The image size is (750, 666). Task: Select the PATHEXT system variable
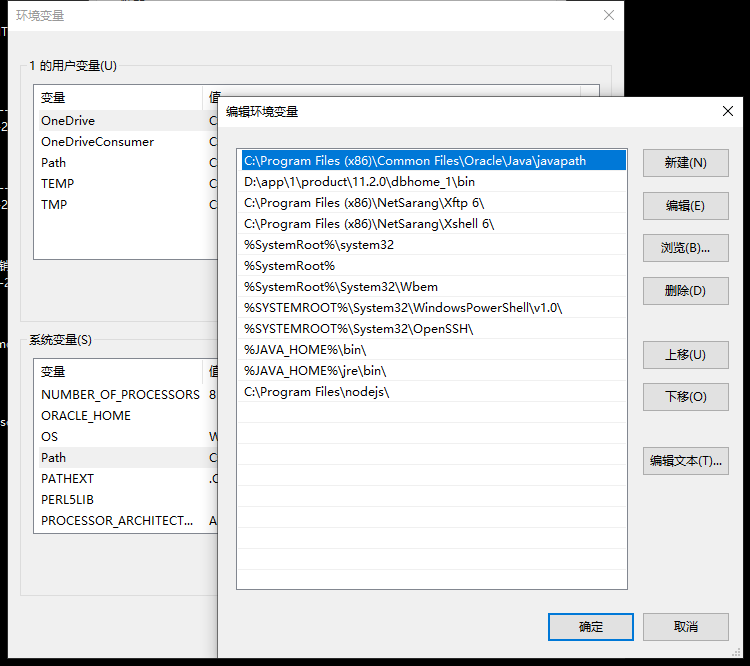coord(128,479)
